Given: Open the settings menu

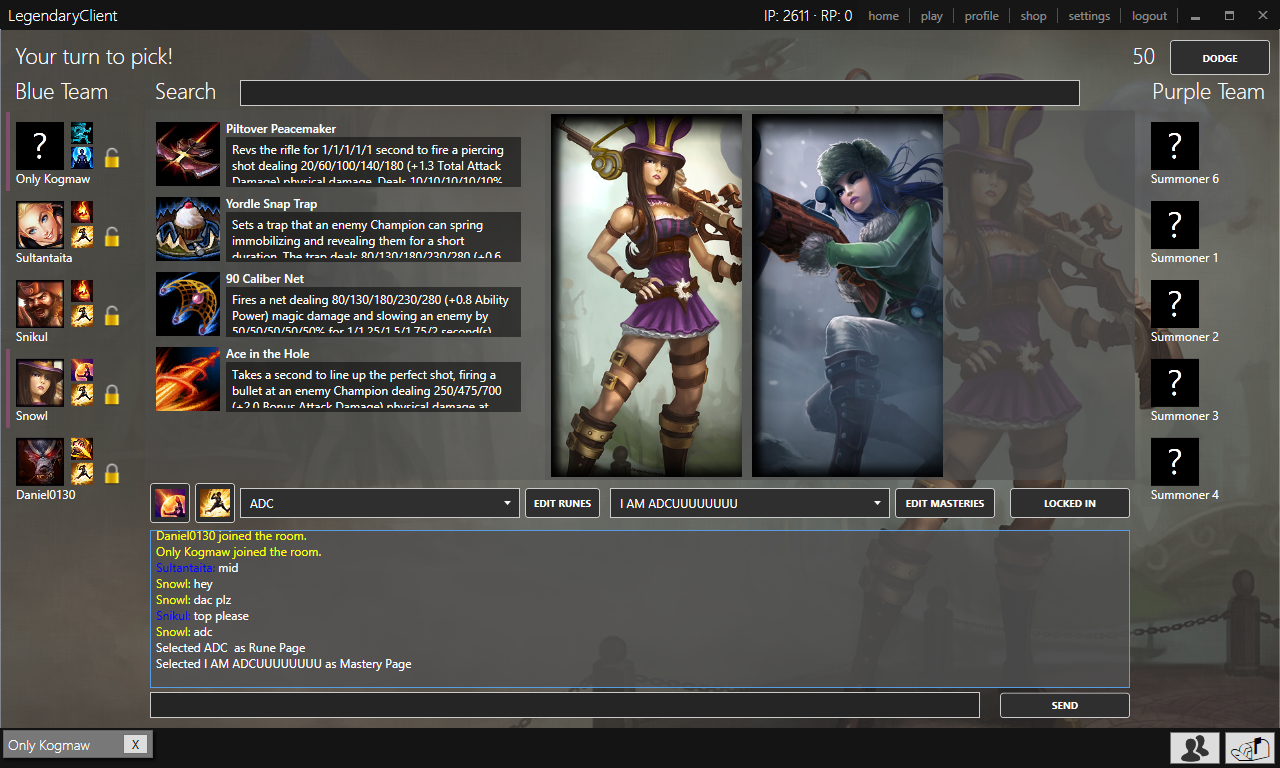Looking at the screenshot, I should [x=1089, y=16].
